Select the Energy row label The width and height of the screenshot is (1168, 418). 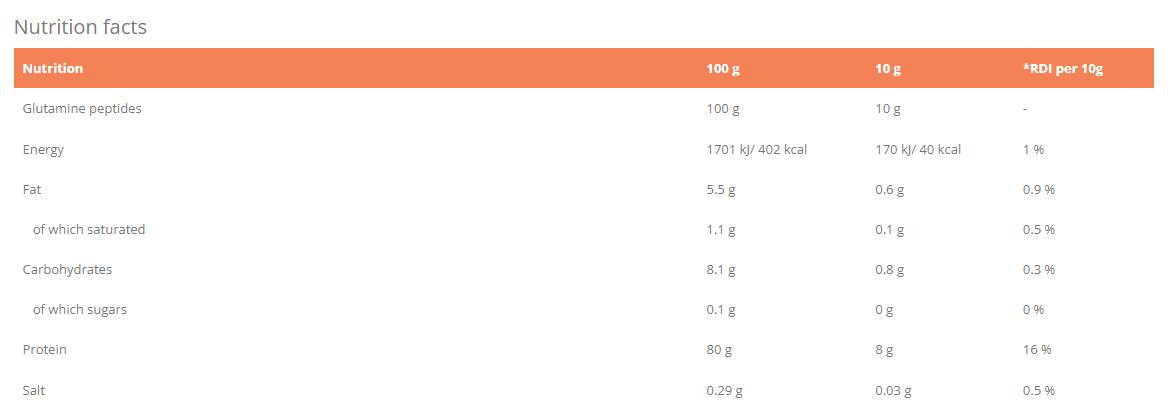click(43, 149)
